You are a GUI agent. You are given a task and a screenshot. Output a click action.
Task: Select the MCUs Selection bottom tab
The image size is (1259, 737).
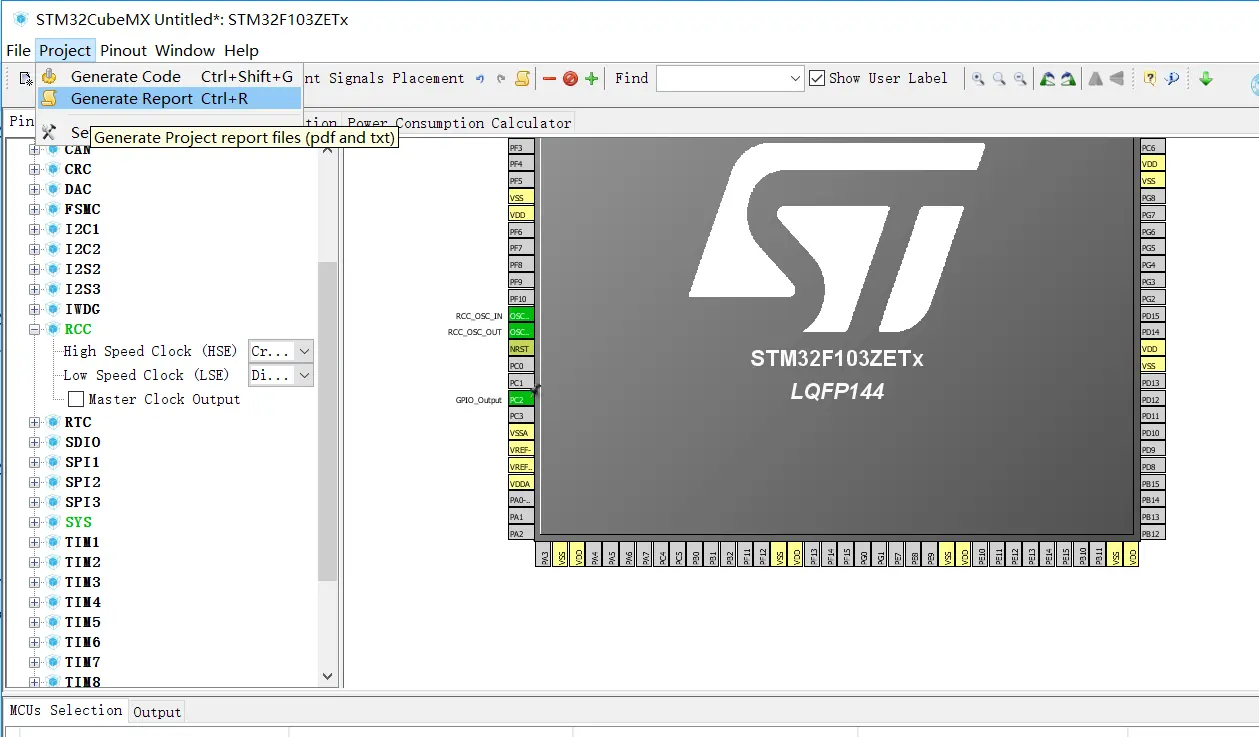point(66,710)
